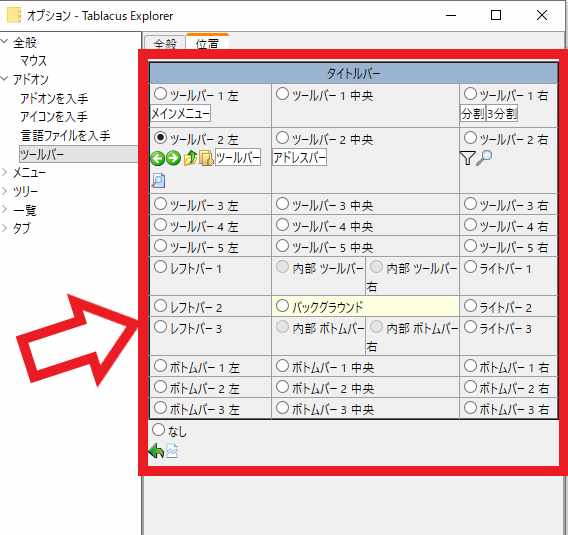Viewport: 568px width, 535px height.
Task: Click the 3分割 addon button
Action: [502, 113]
